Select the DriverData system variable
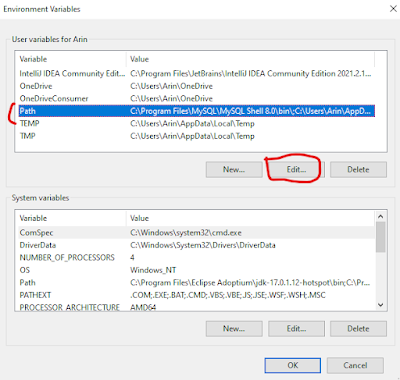Screen dimensions: 400x380 click(197, 245)
